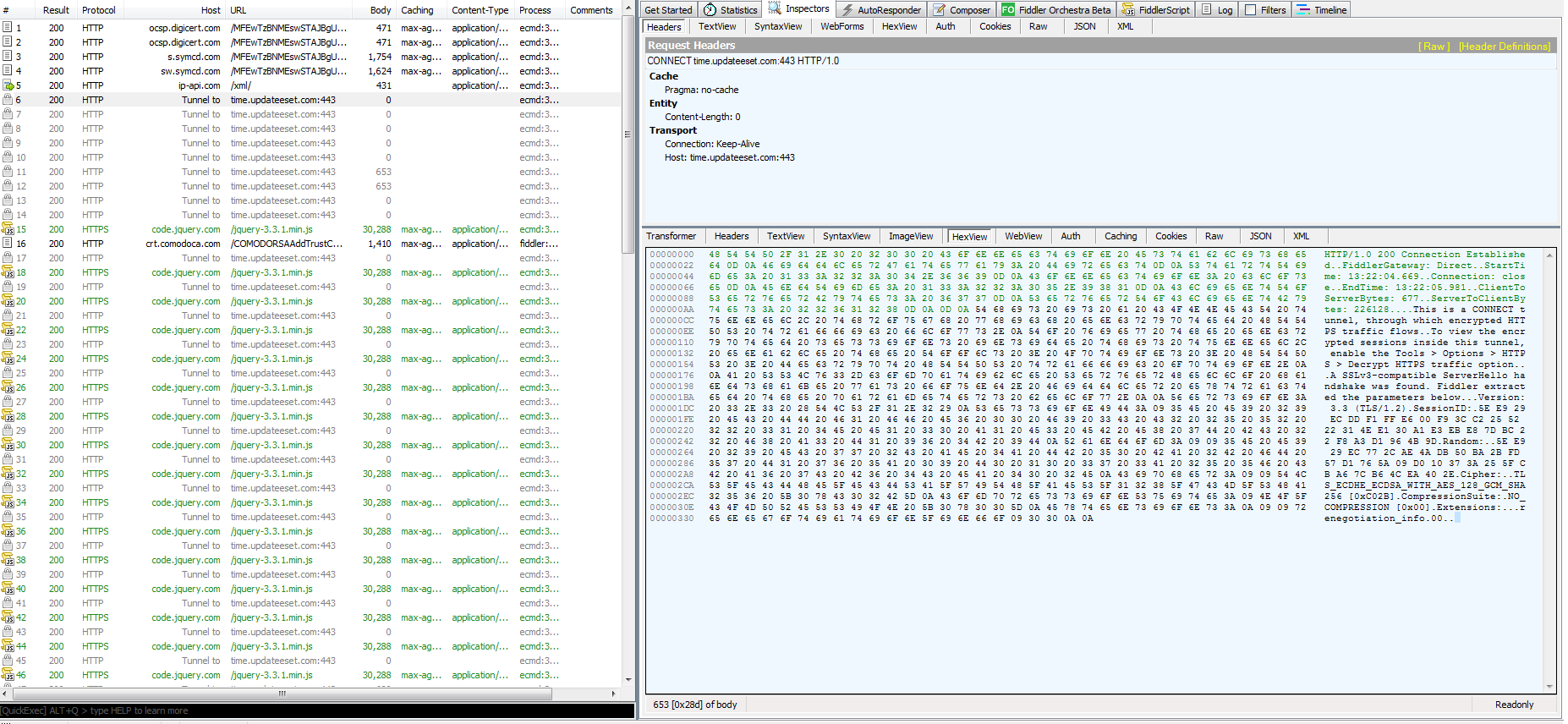
Task: Open the Composer pencil icon tab
Action: [939, 10]
